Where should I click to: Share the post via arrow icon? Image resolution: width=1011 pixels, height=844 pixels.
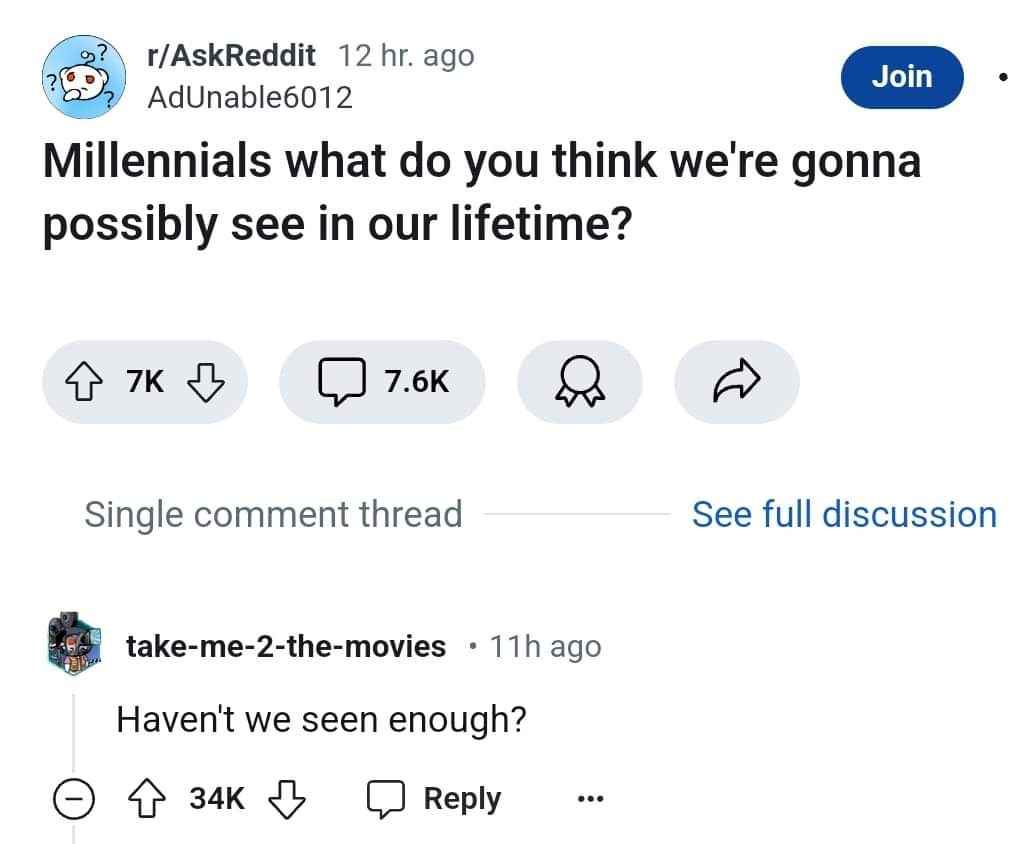pyautogui.click(x=737, y=381)
